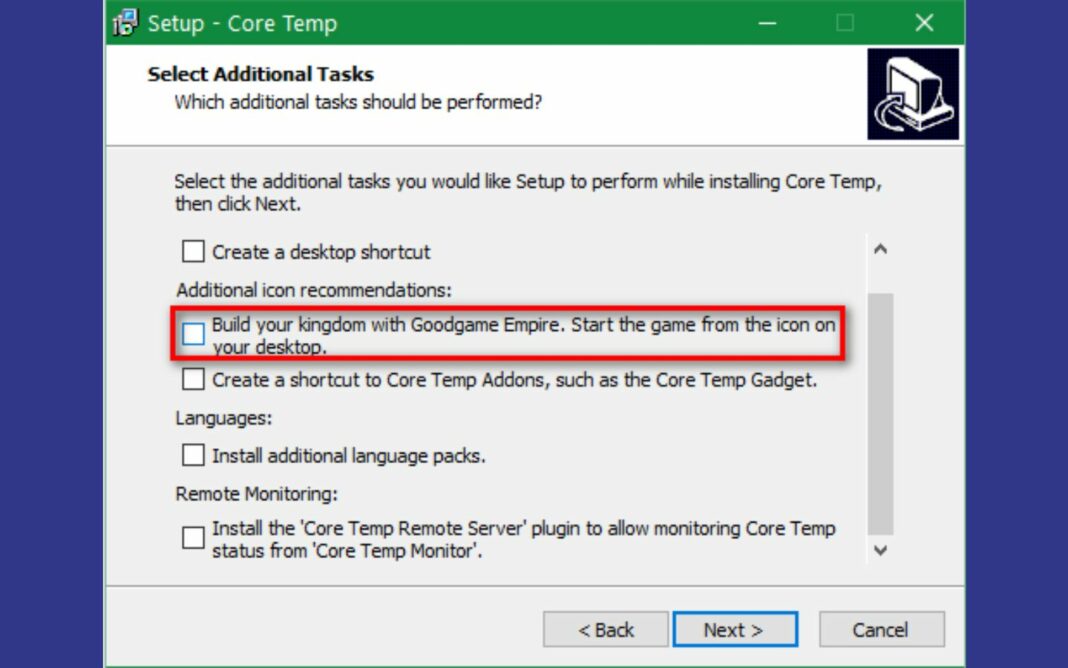Click the "Setup - Core Temp" title bar text
The width and height of the screenshot is (1068, 668).
coord(242,23)
